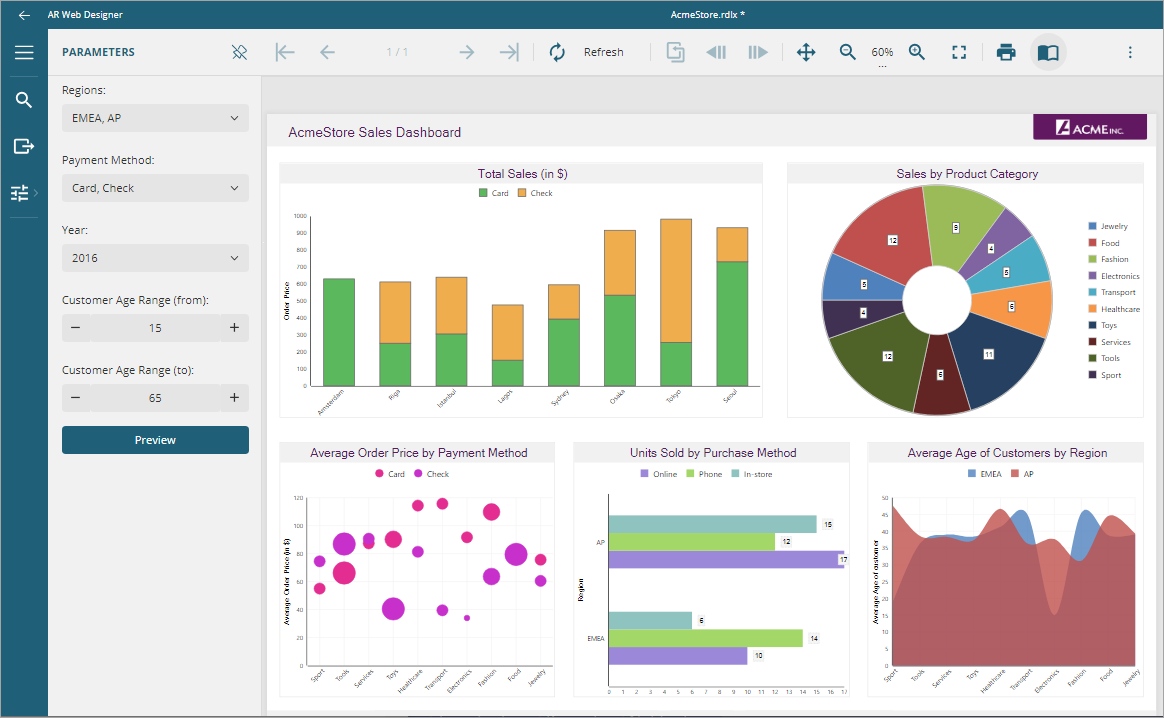Click the history back icon
The height and width of the screenshot is (718, 1164).
point(716,52)
